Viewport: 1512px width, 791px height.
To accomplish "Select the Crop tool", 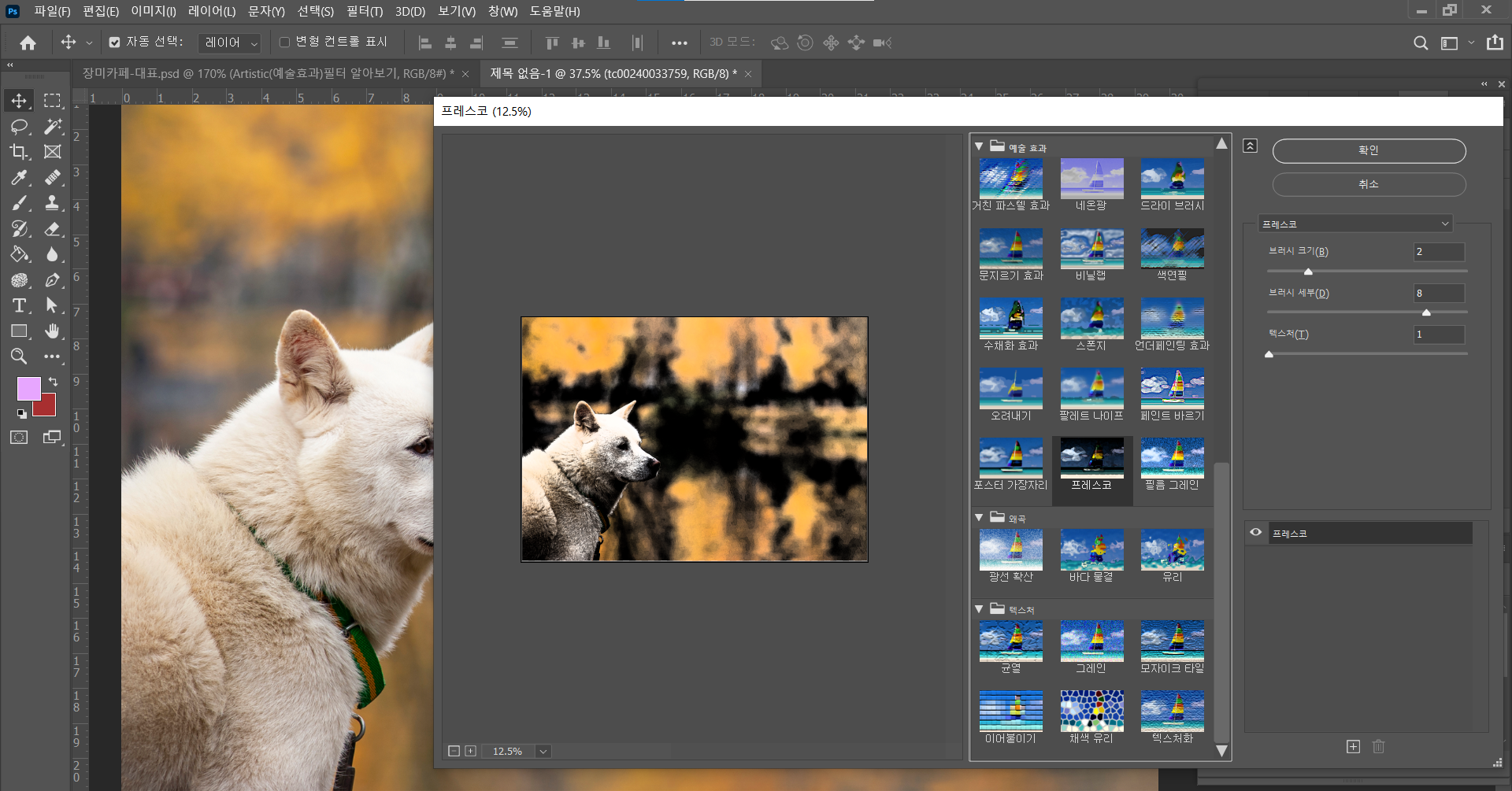I will (x=20, y=152).
